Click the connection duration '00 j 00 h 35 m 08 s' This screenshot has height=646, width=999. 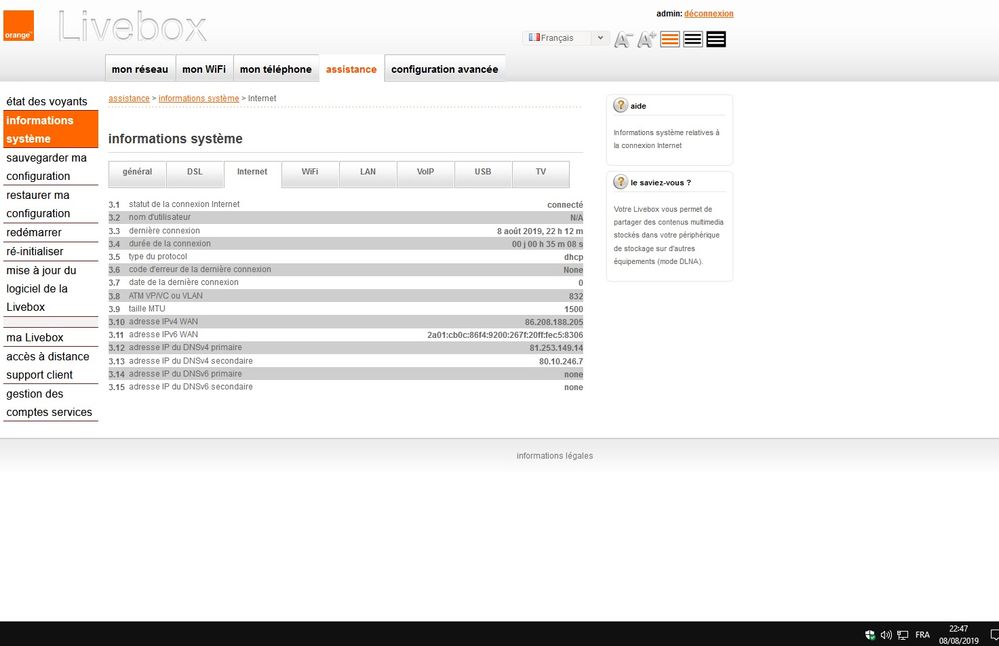tap(547, 244)
